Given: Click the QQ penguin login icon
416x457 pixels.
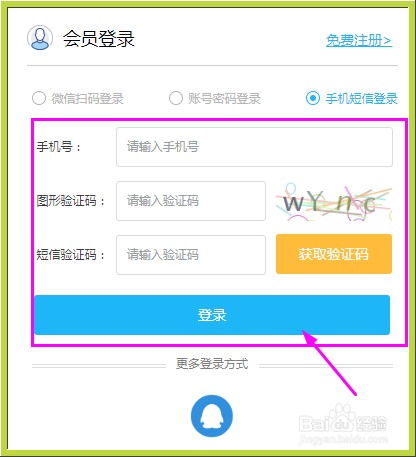Looking at the screenshot, I should pyautogui.click(x=212, y=416).
